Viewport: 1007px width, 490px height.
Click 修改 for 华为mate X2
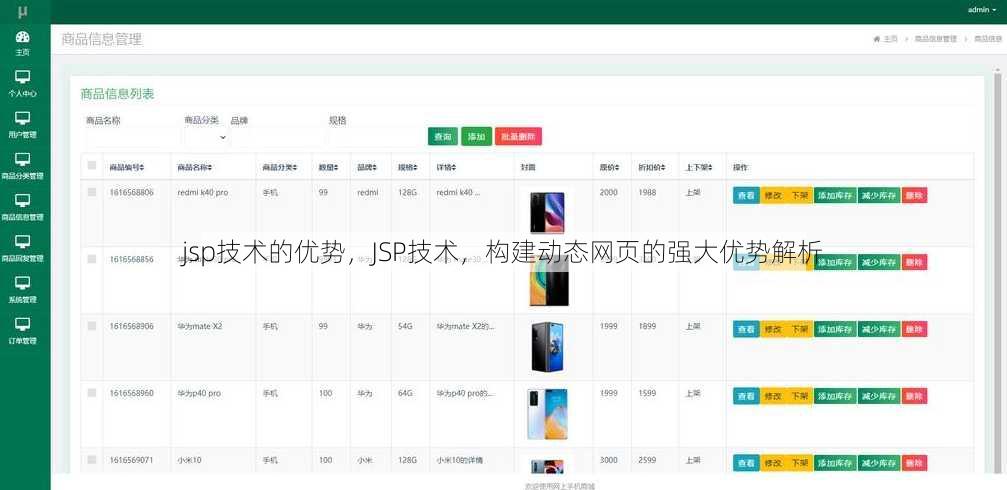773,329
